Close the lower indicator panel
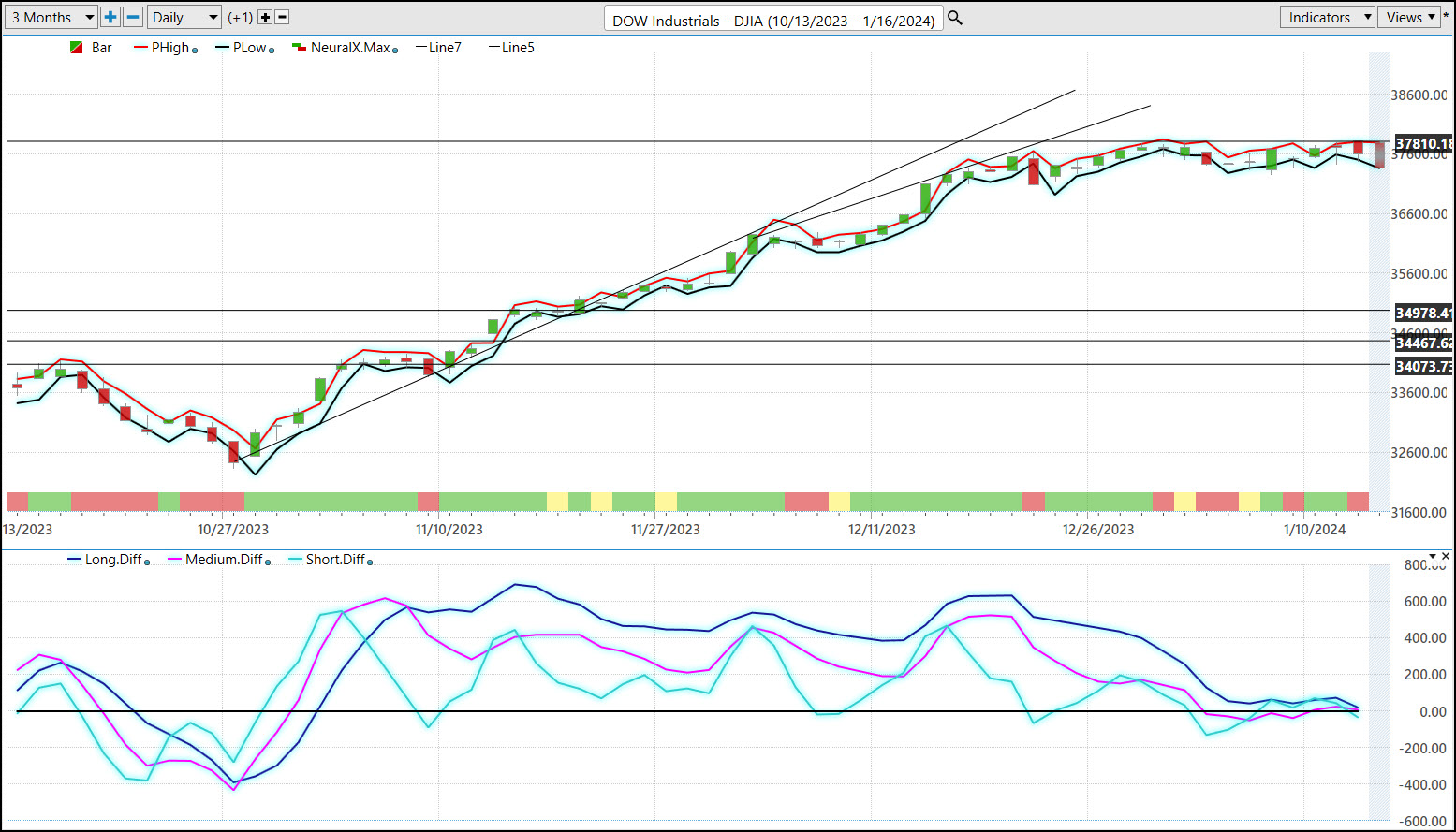Image resolution: width=1456 pixels, height=832 pixels. (1446, 556)
